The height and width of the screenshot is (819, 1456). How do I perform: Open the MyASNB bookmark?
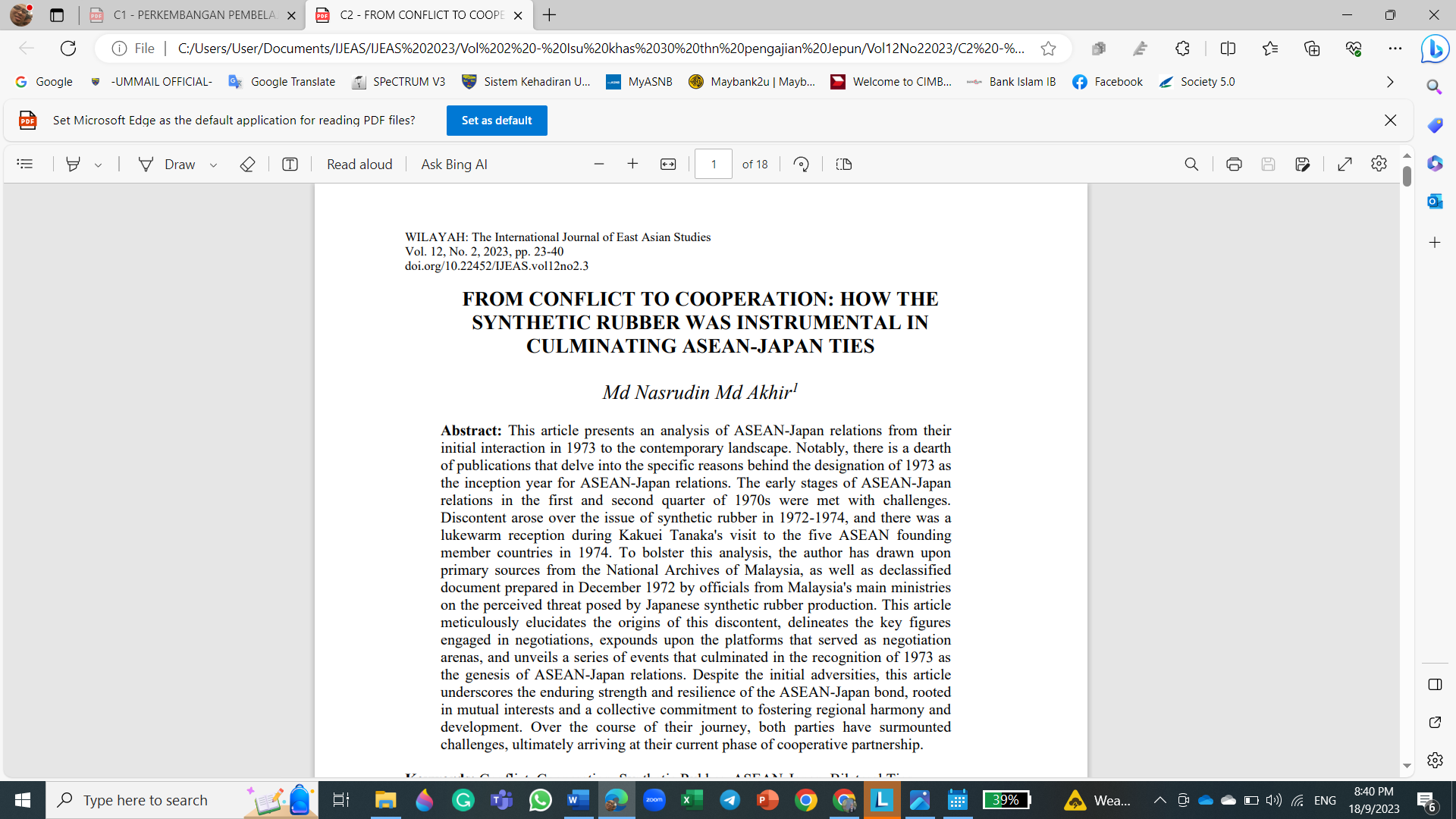[639, 82]
